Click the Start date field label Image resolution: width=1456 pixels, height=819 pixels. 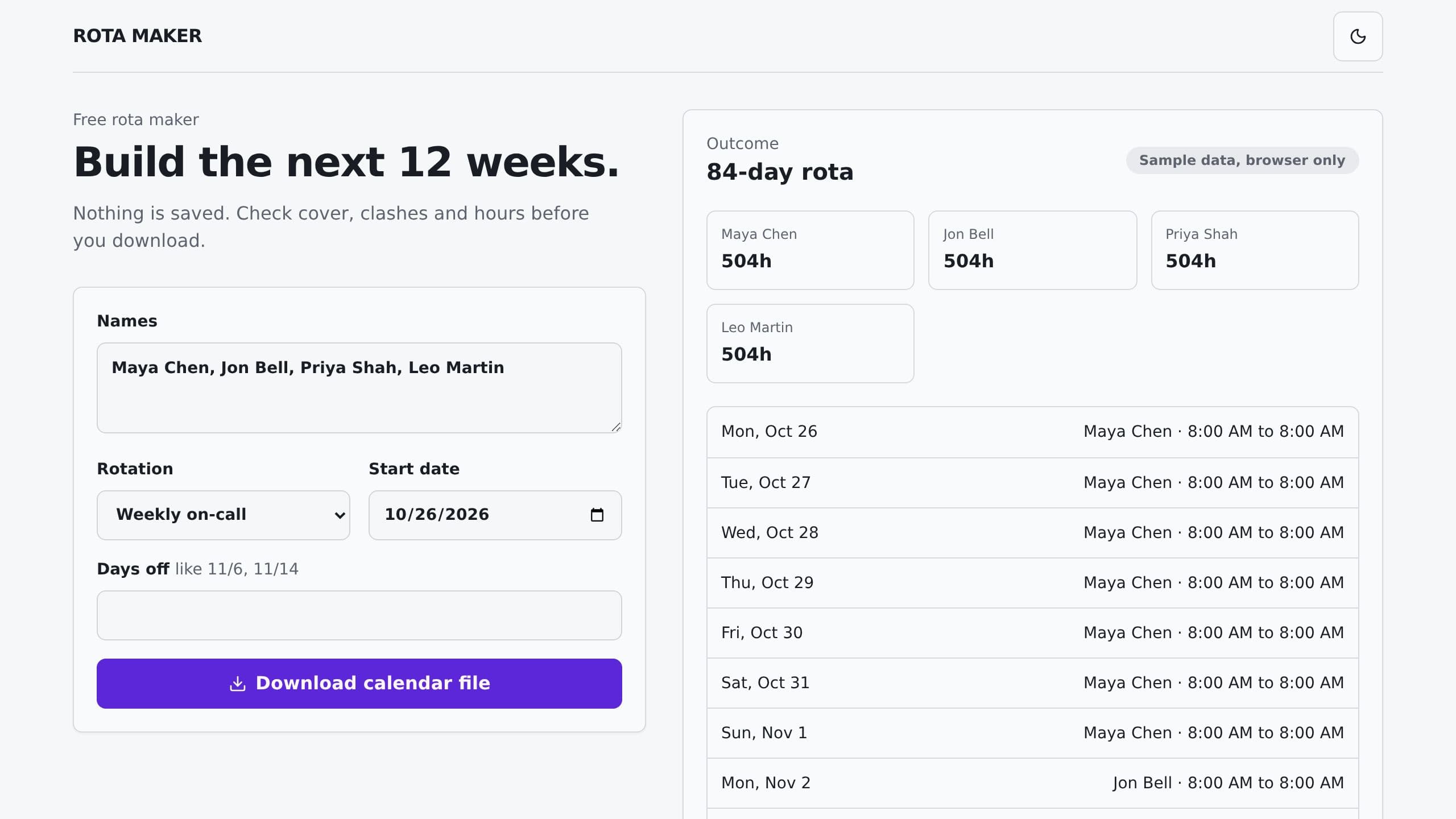tap(414, 469)
